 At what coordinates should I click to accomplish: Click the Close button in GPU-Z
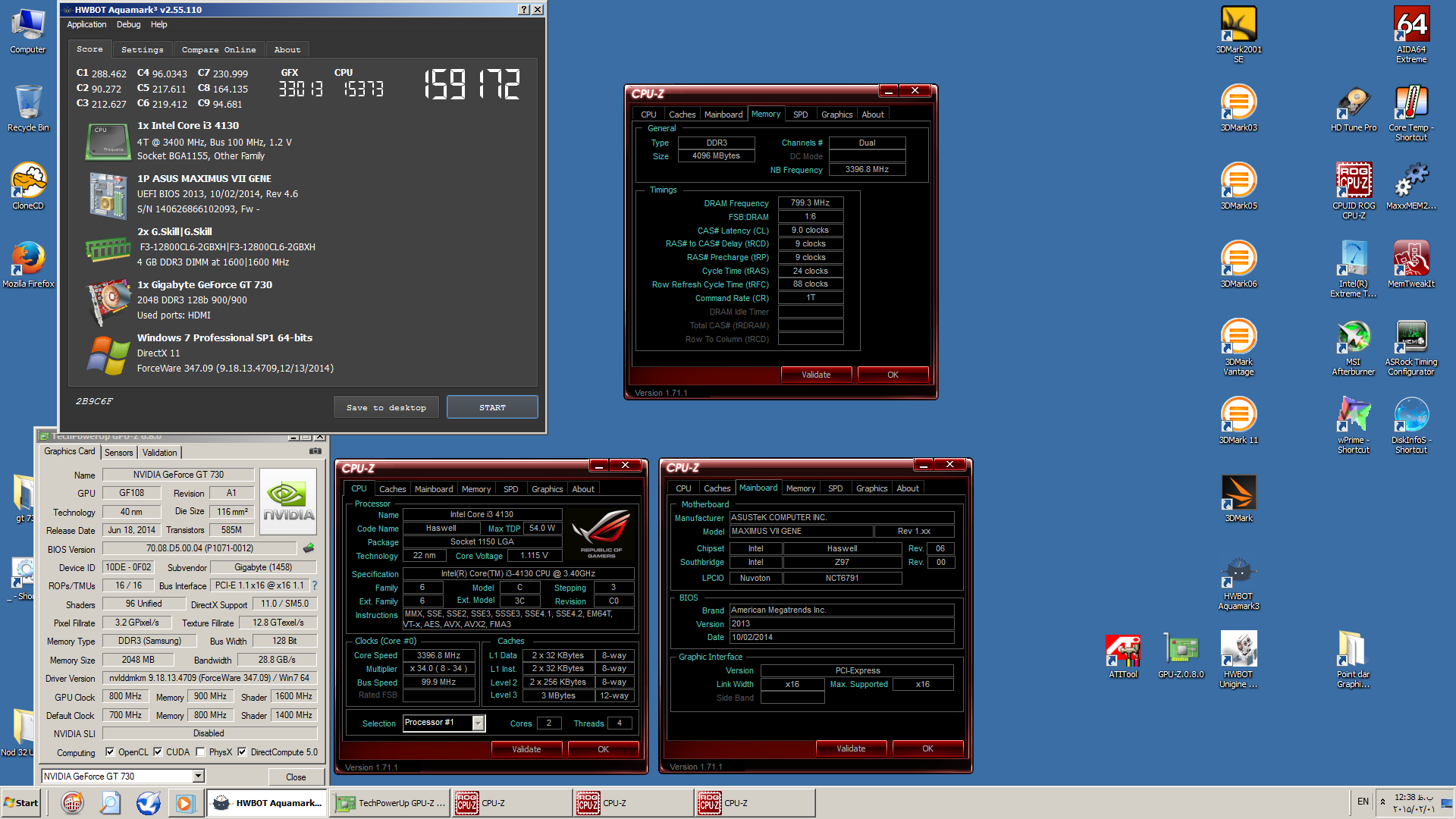click(x=296, y=777)
